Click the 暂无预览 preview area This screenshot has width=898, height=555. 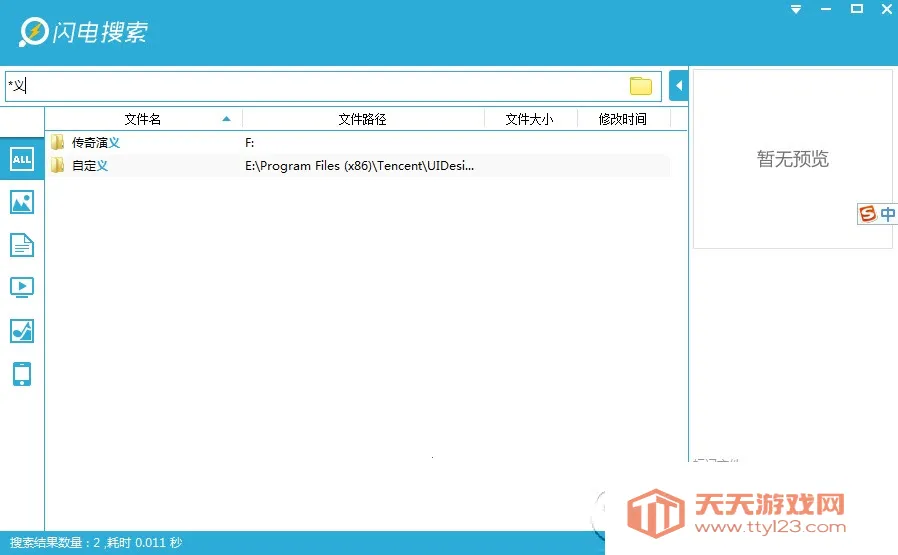pyautogui.click(x=792, y=159)
